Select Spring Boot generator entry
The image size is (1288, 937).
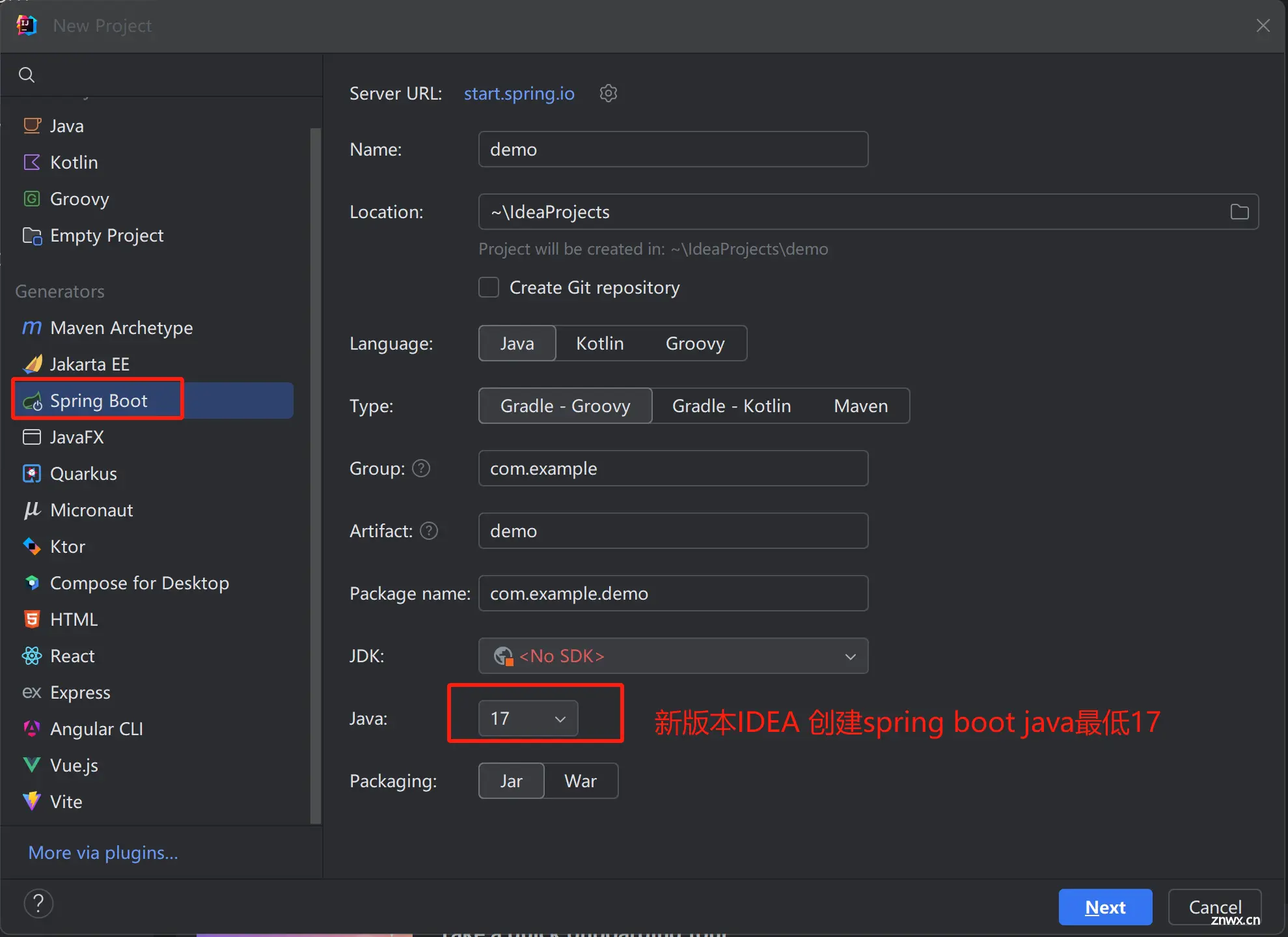(154, 400)
